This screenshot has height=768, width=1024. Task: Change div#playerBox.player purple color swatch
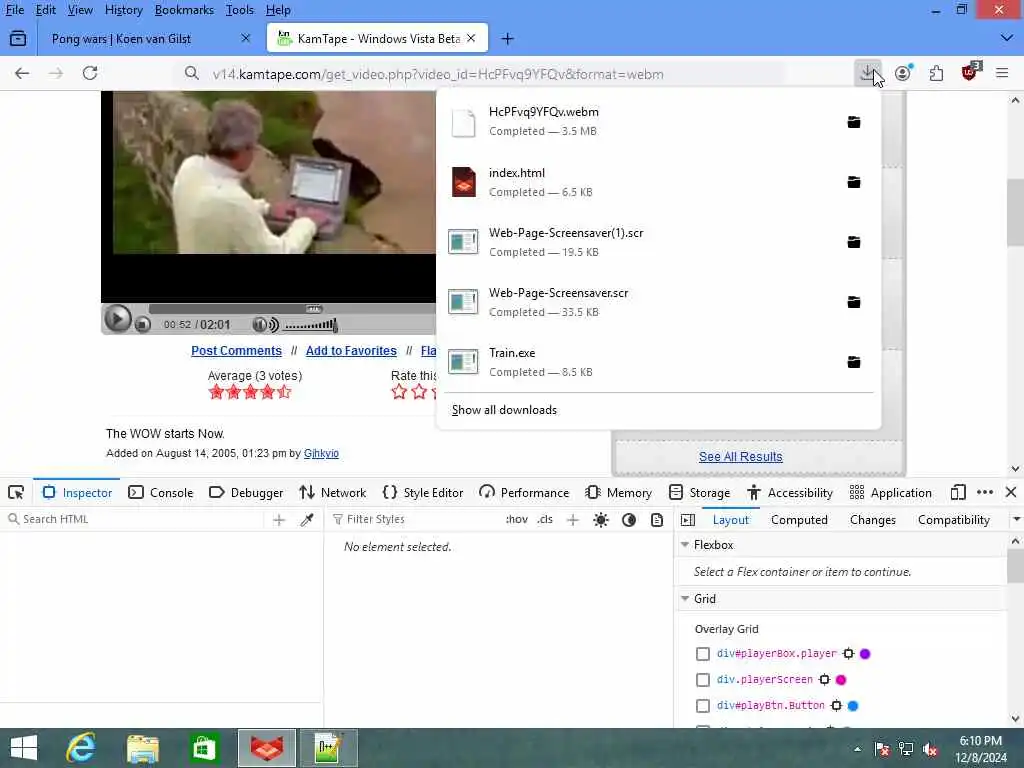click(x=865, y=654)
